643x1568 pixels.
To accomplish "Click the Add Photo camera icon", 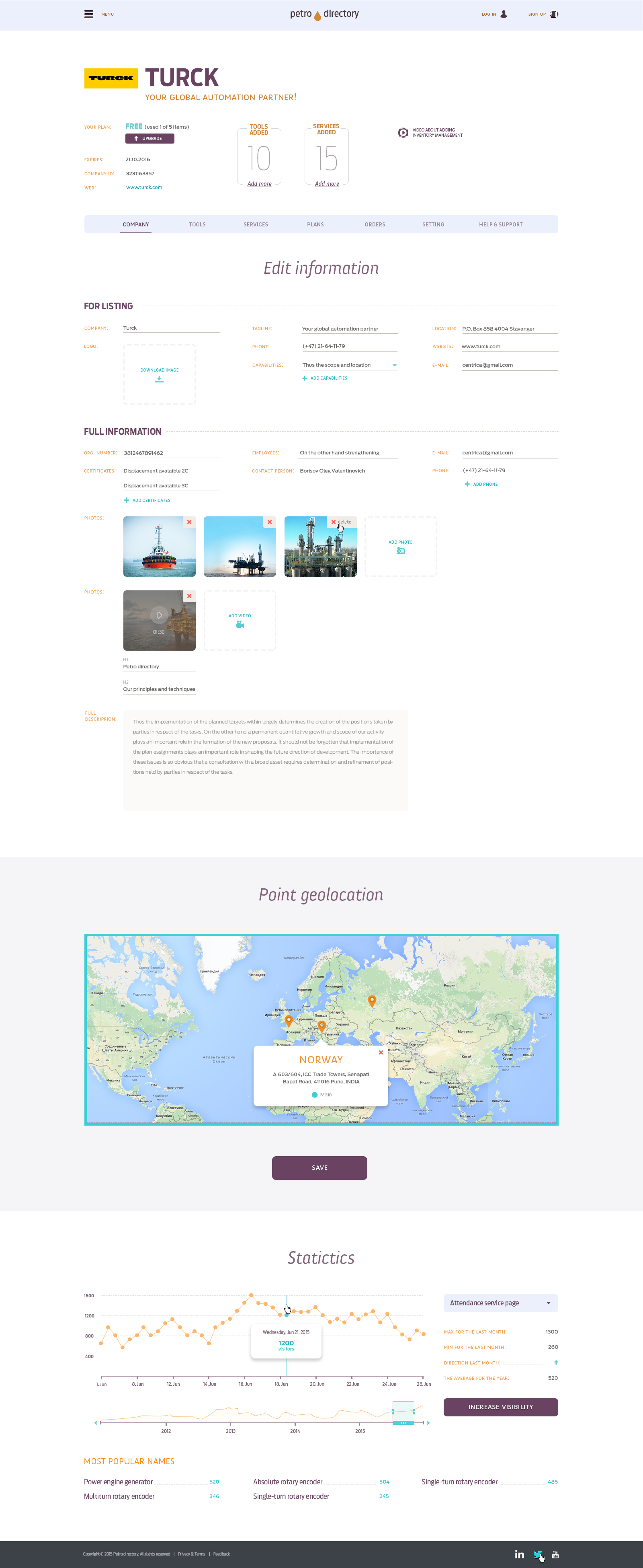I will point(401,551).
